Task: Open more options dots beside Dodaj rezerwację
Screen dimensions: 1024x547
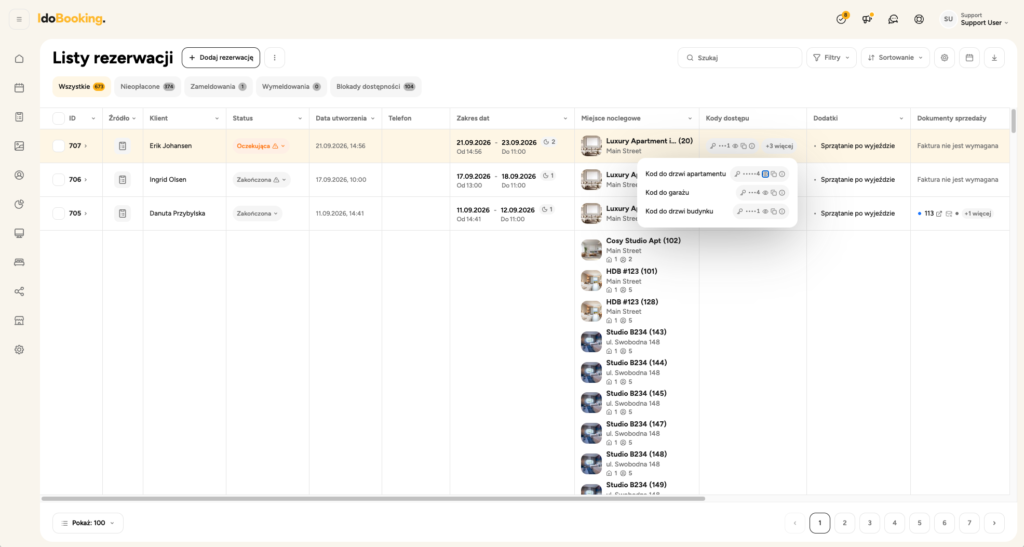Action: click(x=274, y=57)
